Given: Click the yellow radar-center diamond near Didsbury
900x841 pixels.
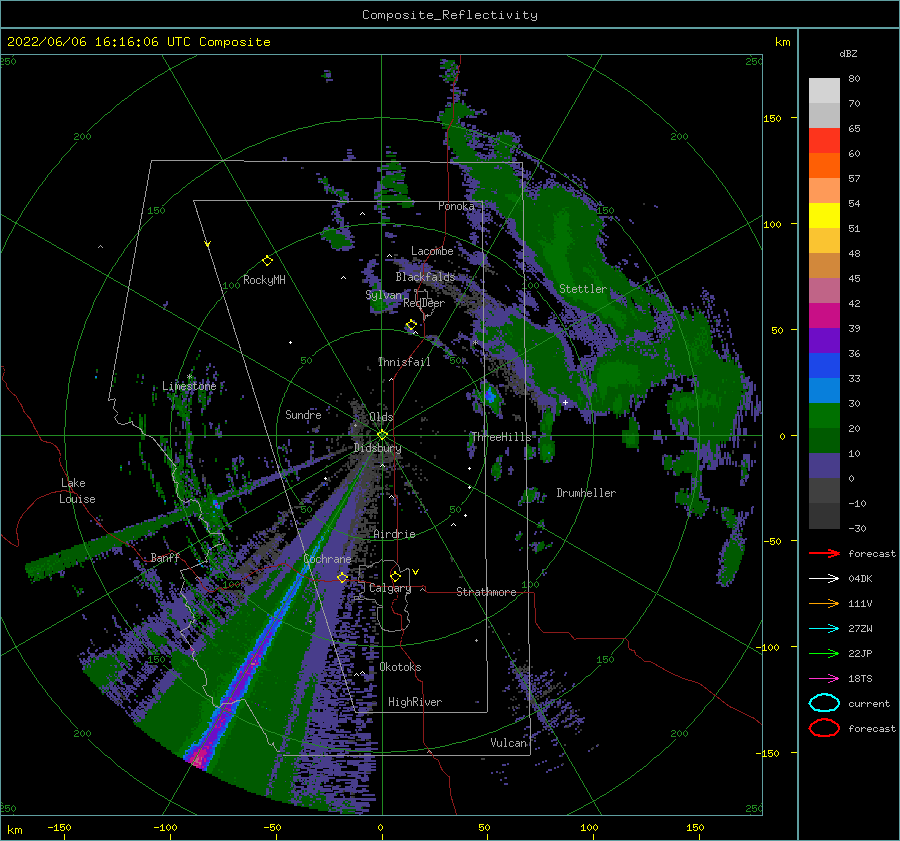Looking at the screenshot, I should (382, 435).
